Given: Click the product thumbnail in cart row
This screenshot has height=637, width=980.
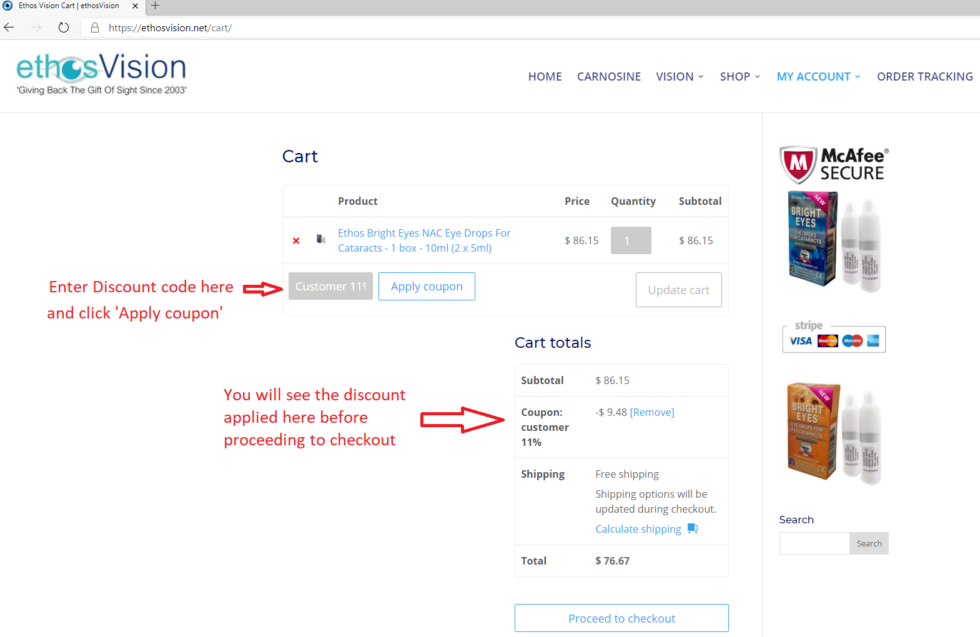Looking at the screenshot, I should (x=321, y=240).
